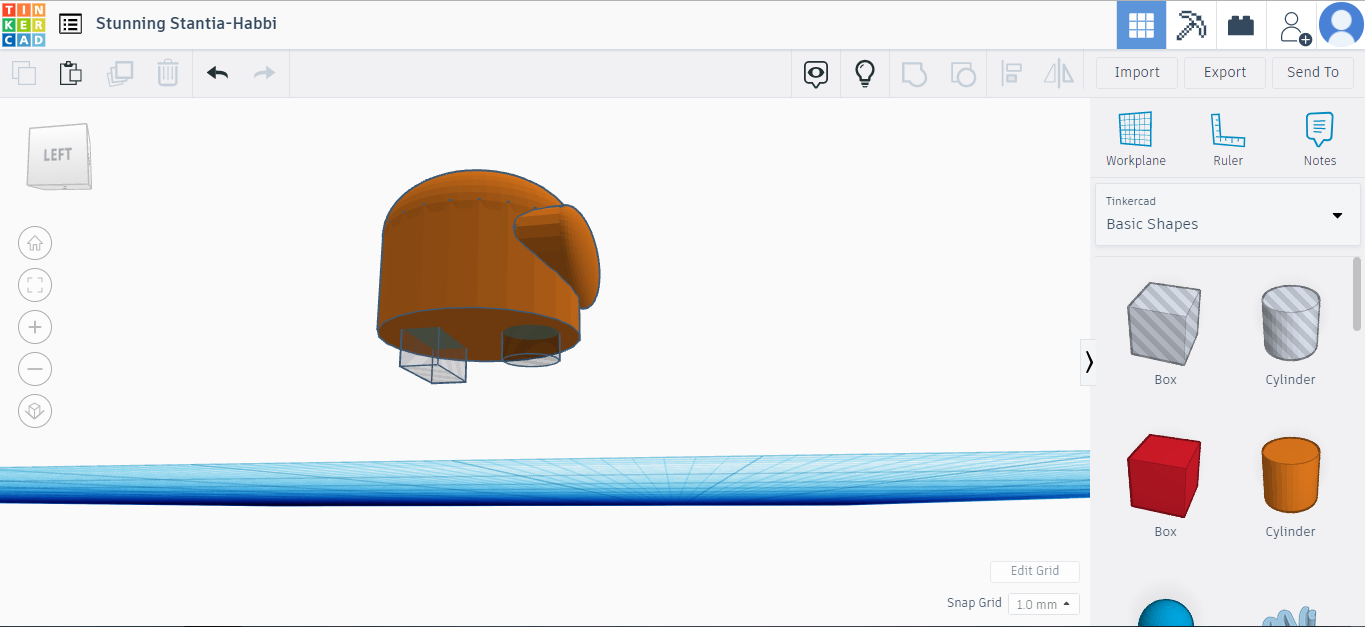Select the Workplane tool

coord(1136,139)
